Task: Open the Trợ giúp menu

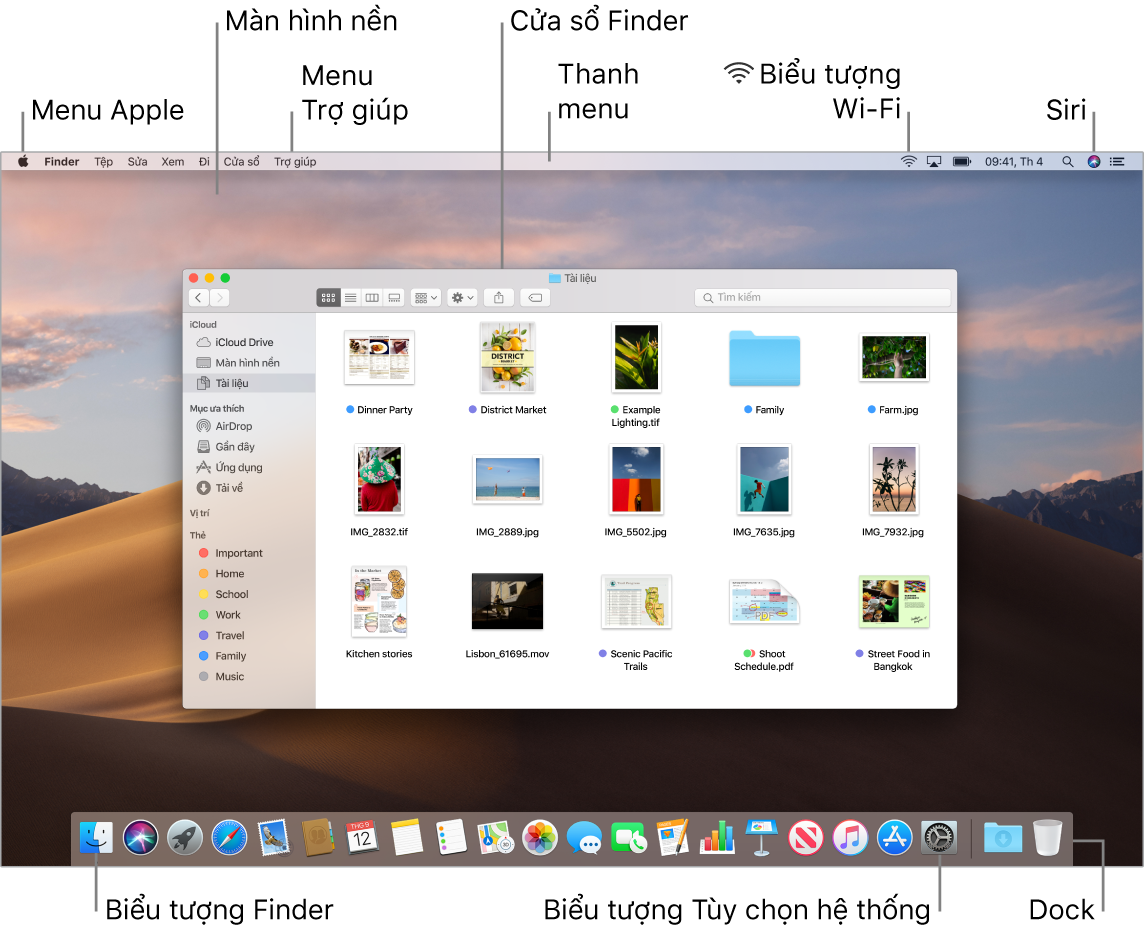Action: [294, 160]
